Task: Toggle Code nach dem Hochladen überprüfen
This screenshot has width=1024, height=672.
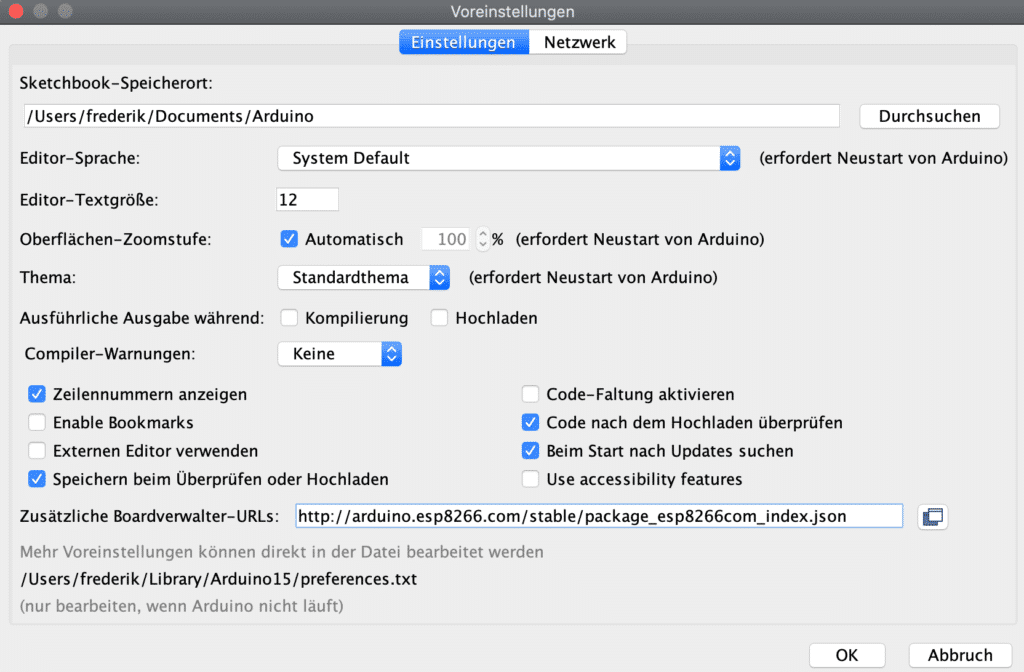Action: click(x=530, y=423)
